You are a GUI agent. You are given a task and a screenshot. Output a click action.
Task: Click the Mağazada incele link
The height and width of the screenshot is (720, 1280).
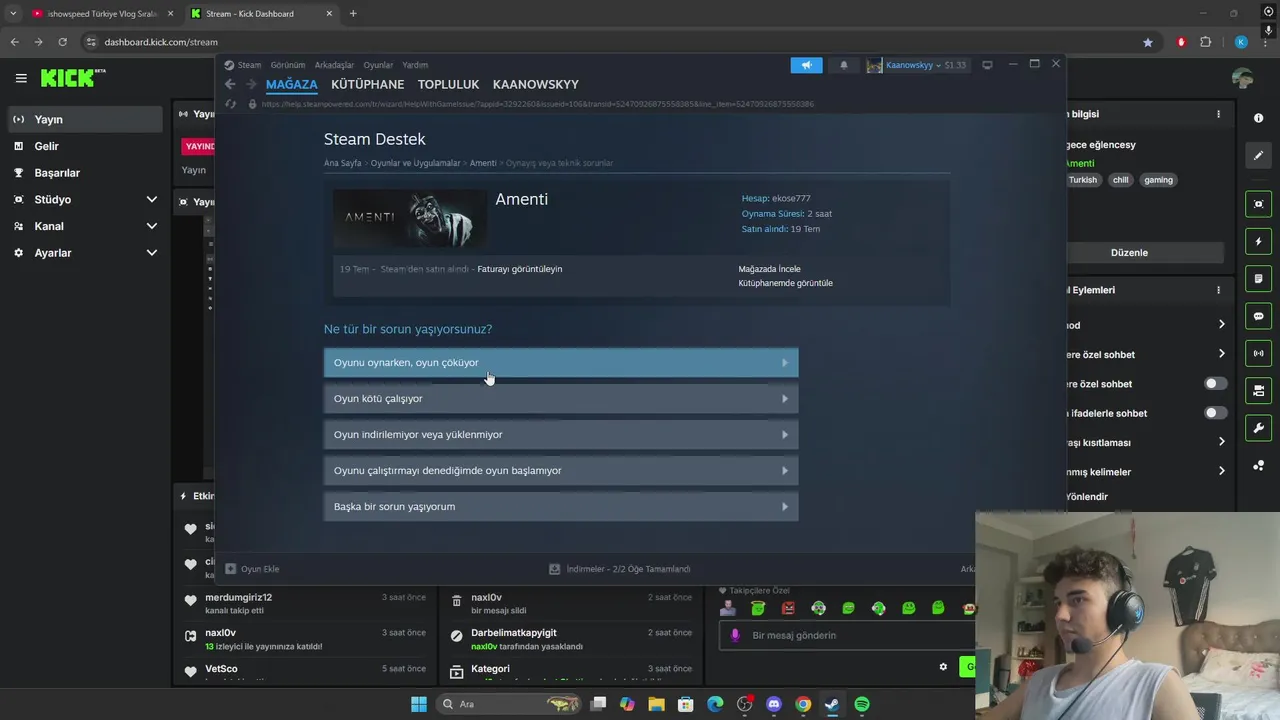[x=769, y=269]
